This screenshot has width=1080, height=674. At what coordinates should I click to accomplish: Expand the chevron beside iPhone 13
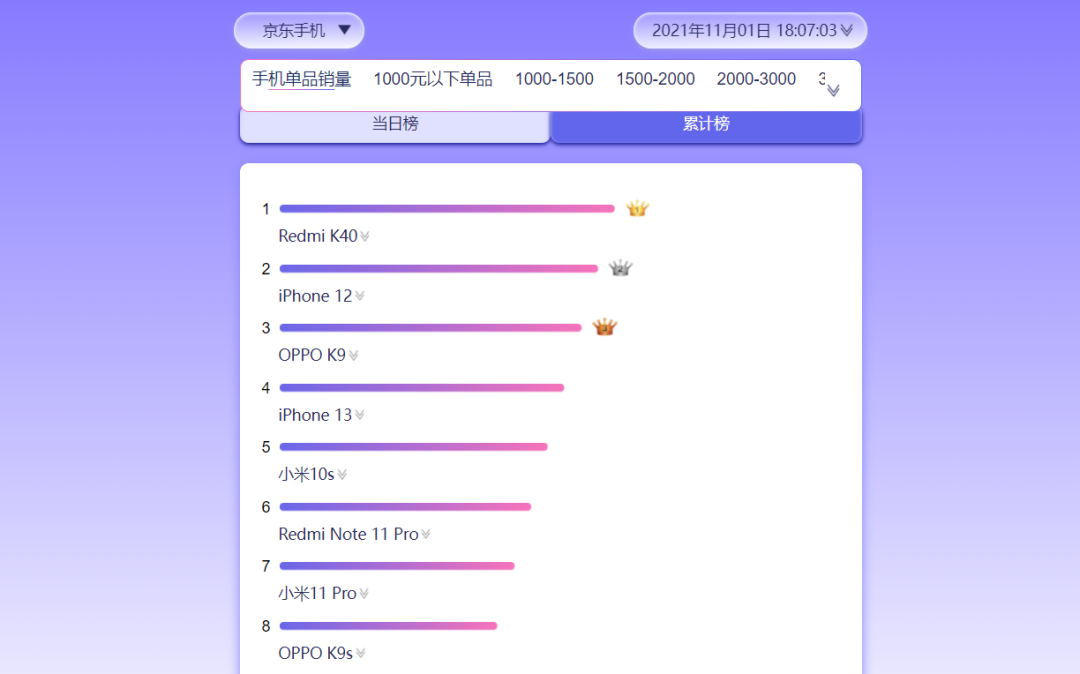pos(360,416)
